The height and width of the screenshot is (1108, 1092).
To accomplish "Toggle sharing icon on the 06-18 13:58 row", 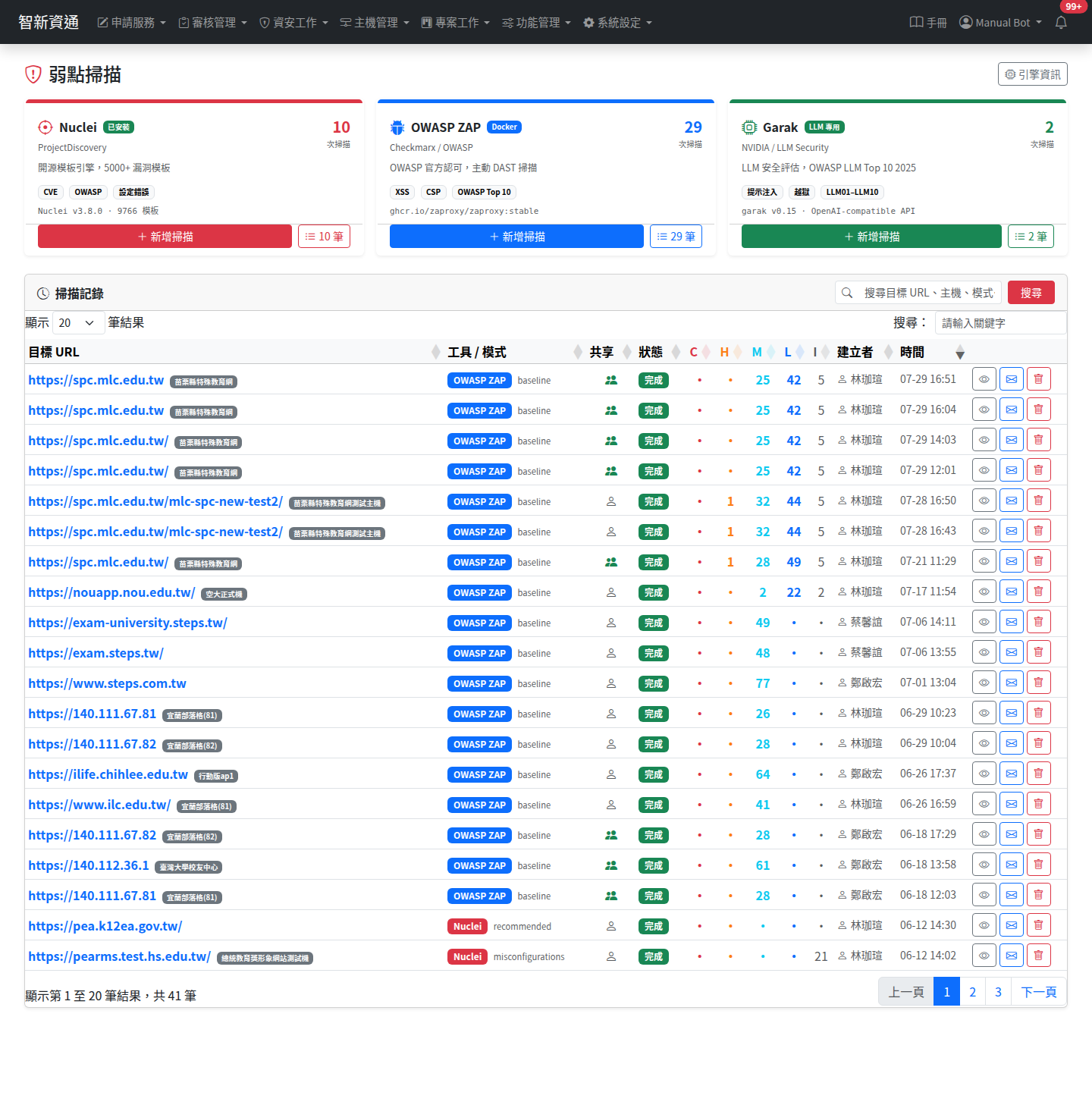I will tap(611, 865).
